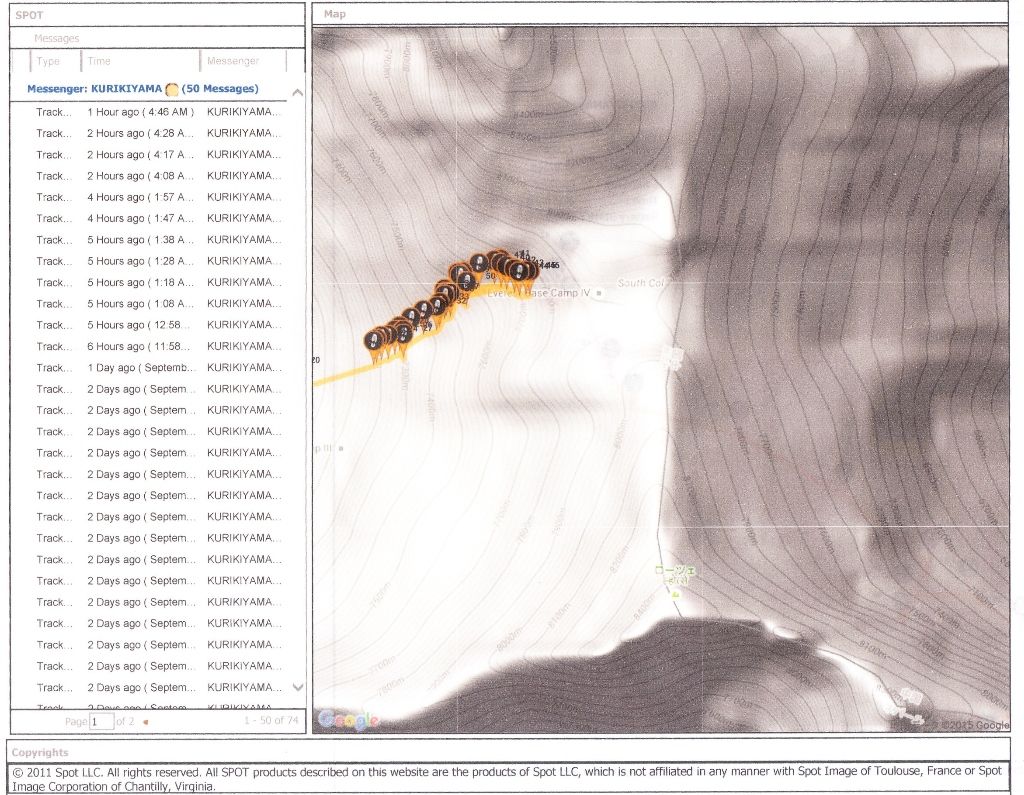Image resolution: width=1024 pixels, height=795 pixels.
Task: Collapse the KURIKIYAMA messenger group chevron
Action: pos(297,93)
